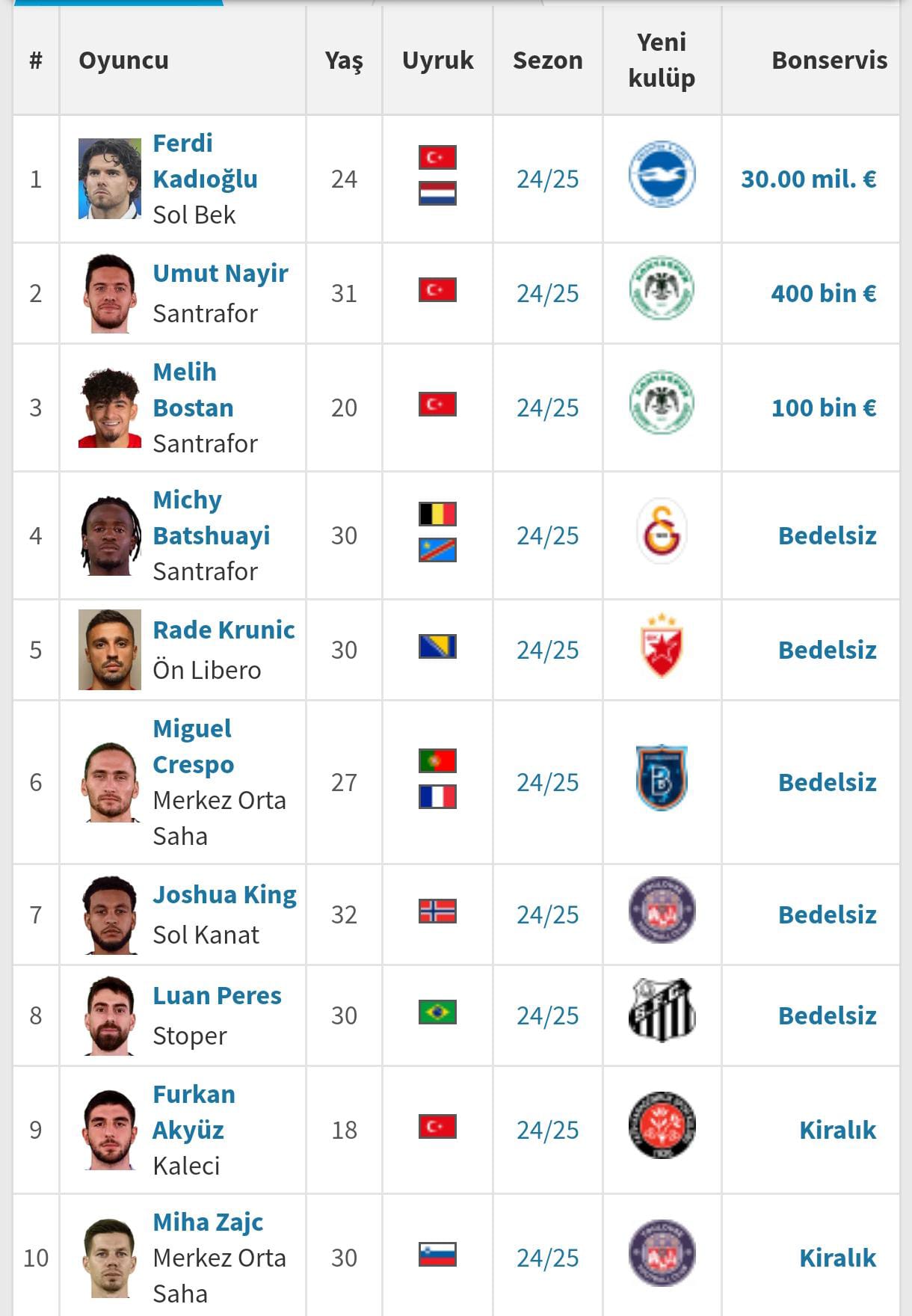Open the Red Star Belgrade club crest
The width and height of the screenshot is (912, 1316).
click(662, 645)
